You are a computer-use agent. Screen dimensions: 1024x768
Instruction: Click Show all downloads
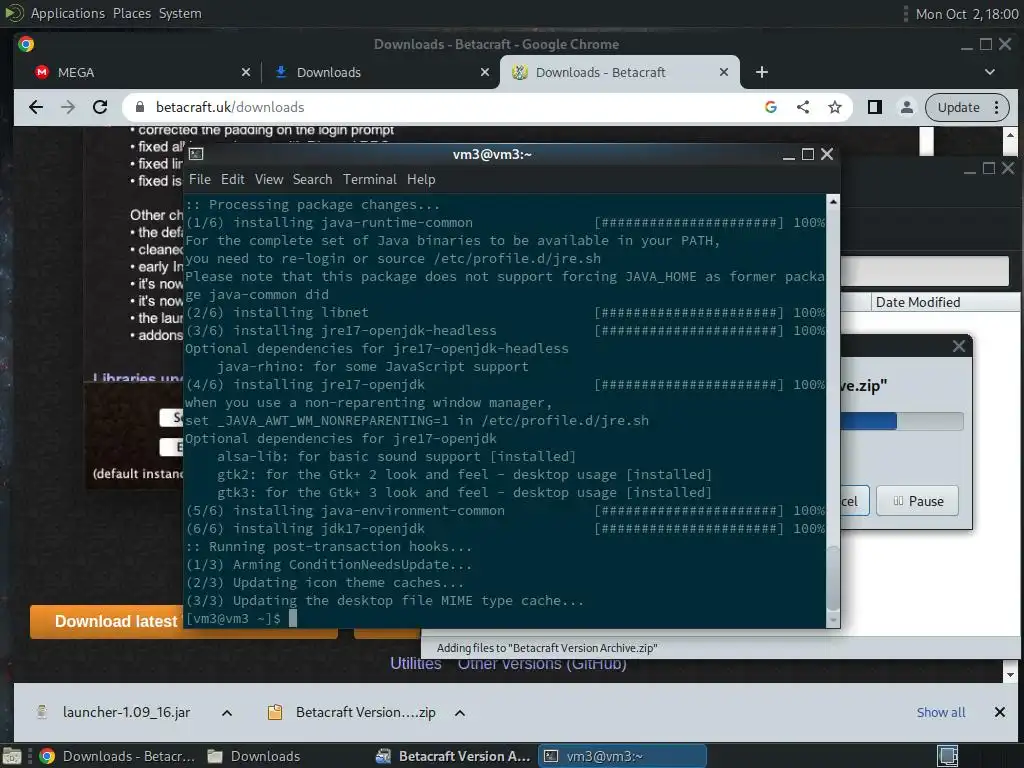[940, 712]
